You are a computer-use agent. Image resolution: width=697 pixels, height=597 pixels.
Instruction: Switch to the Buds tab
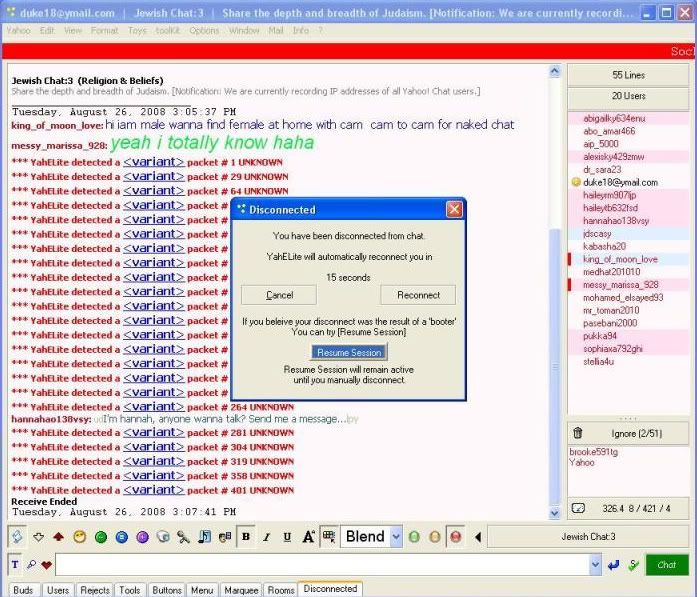[23, 590]
